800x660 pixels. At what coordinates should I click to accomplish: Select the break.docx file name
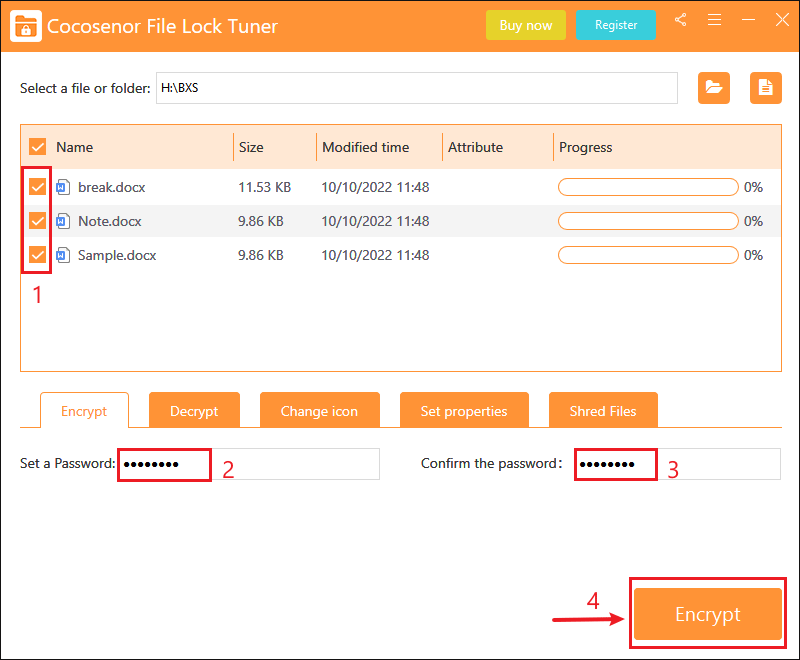112,187
